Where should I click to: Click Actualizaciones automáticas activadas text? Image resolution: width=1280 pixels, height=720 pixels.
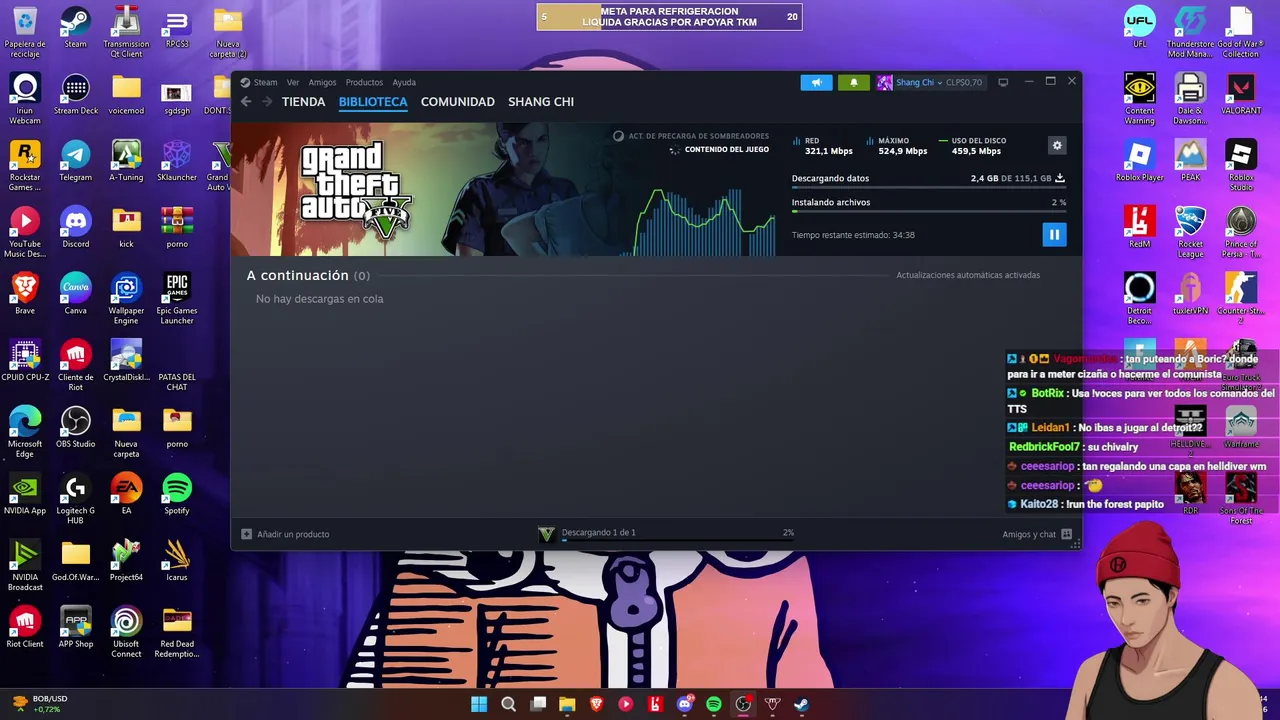click(968, 275)
